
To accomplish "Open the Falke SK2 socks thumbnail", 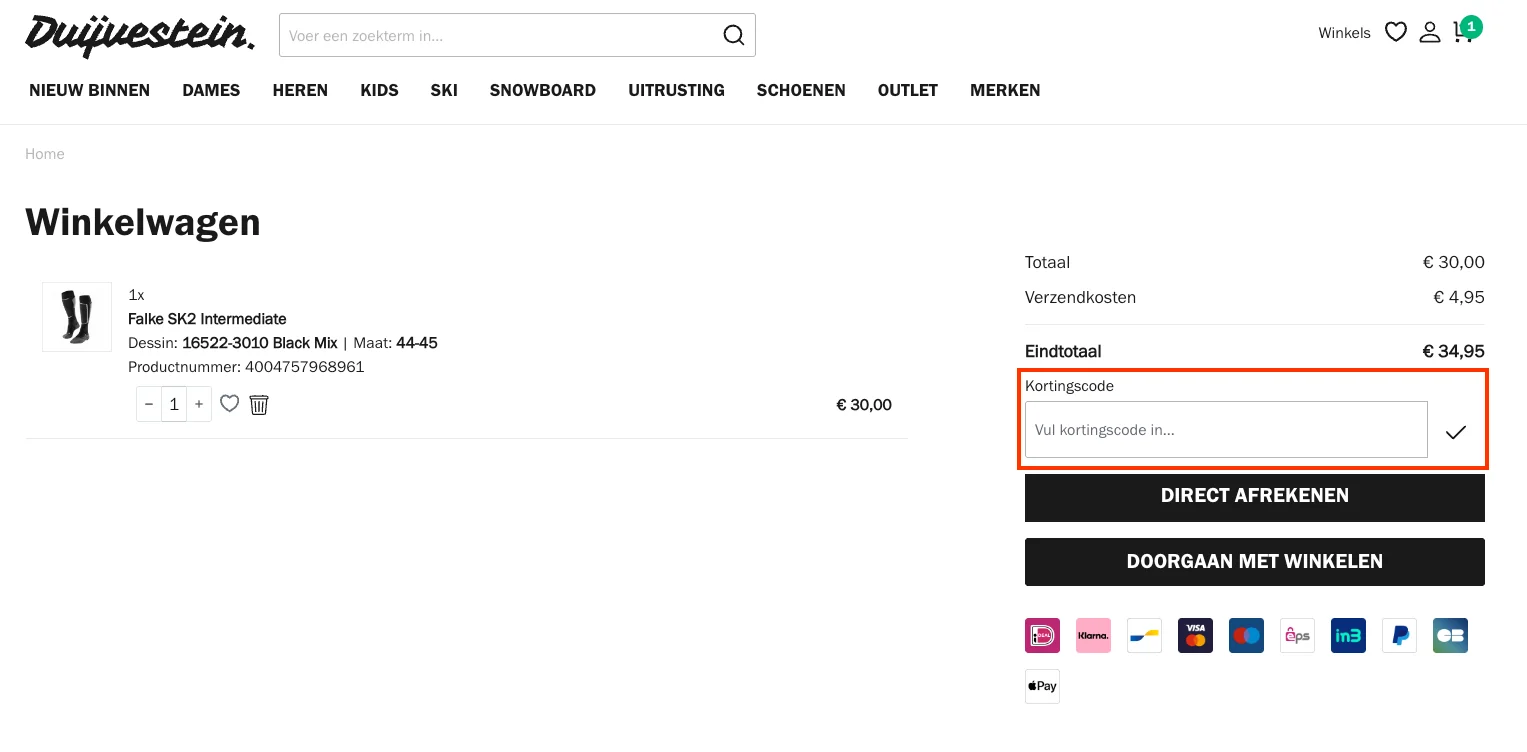I will point(77,317).
